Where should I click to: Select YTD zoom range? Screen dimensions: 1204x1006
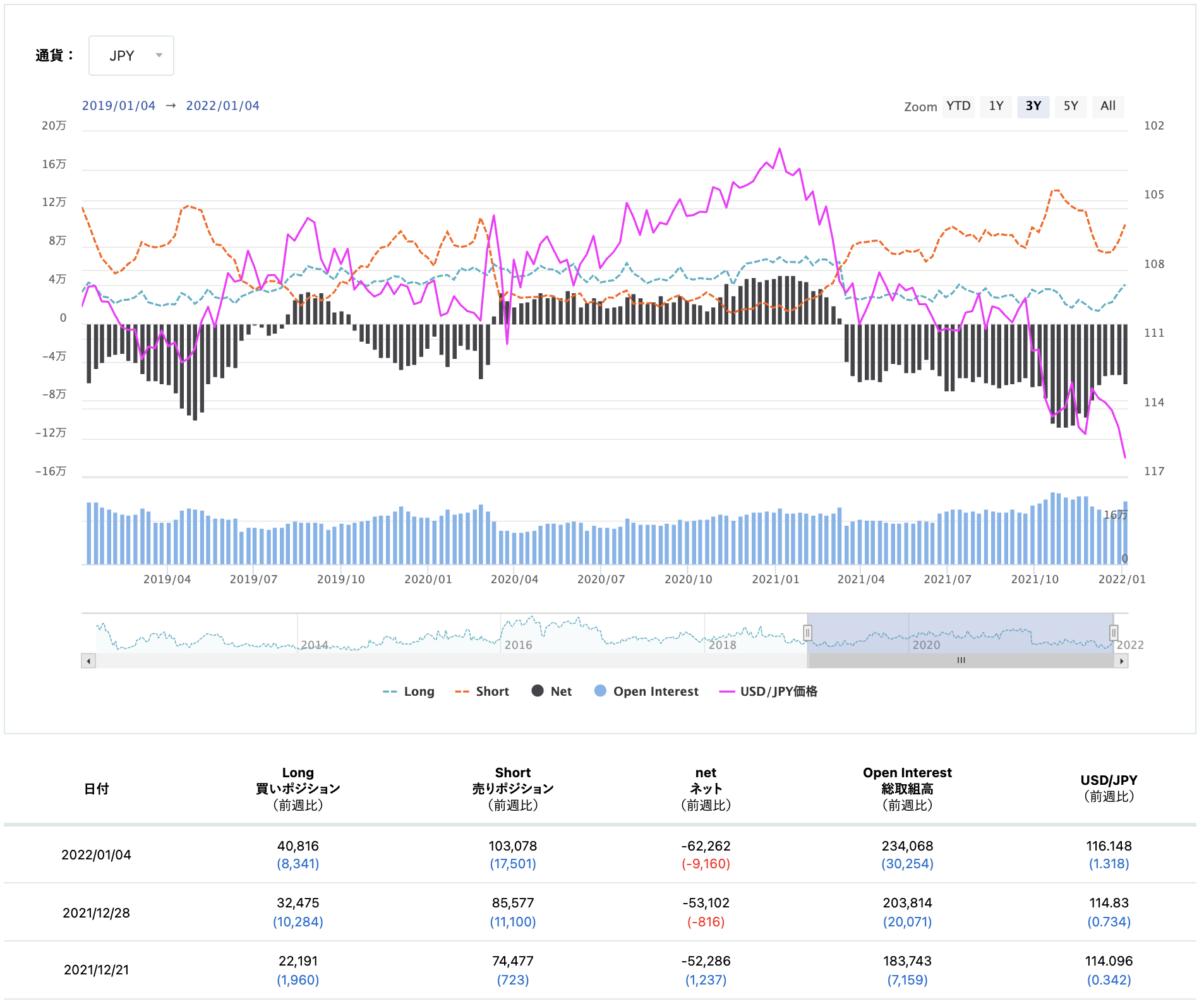click(958, 106)
